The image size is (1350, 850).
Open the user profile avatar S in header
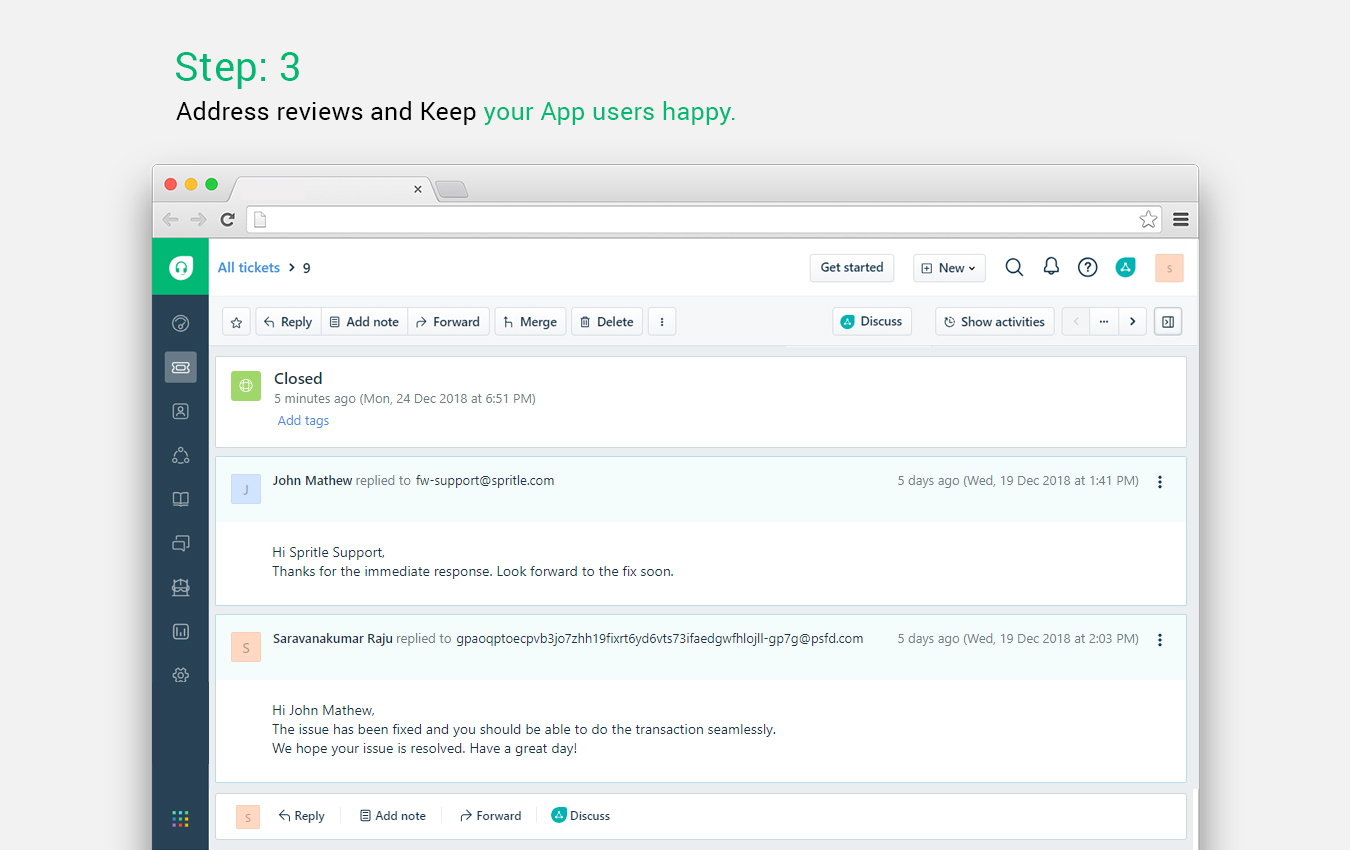coord(1169,267)
